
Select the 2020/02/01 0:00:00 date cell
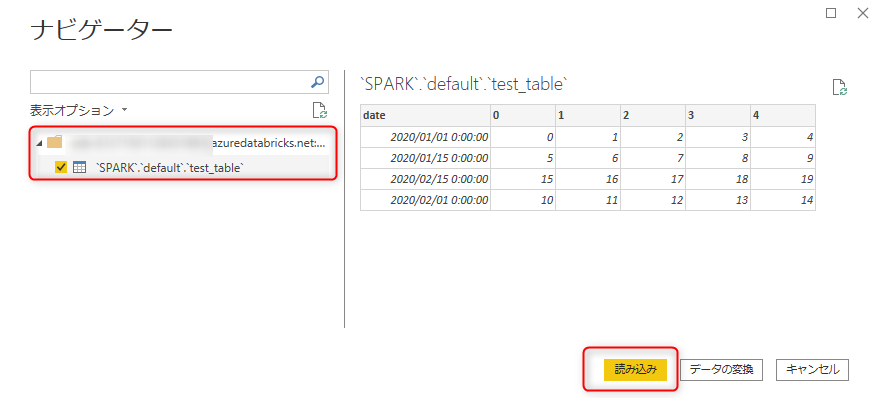425,200
